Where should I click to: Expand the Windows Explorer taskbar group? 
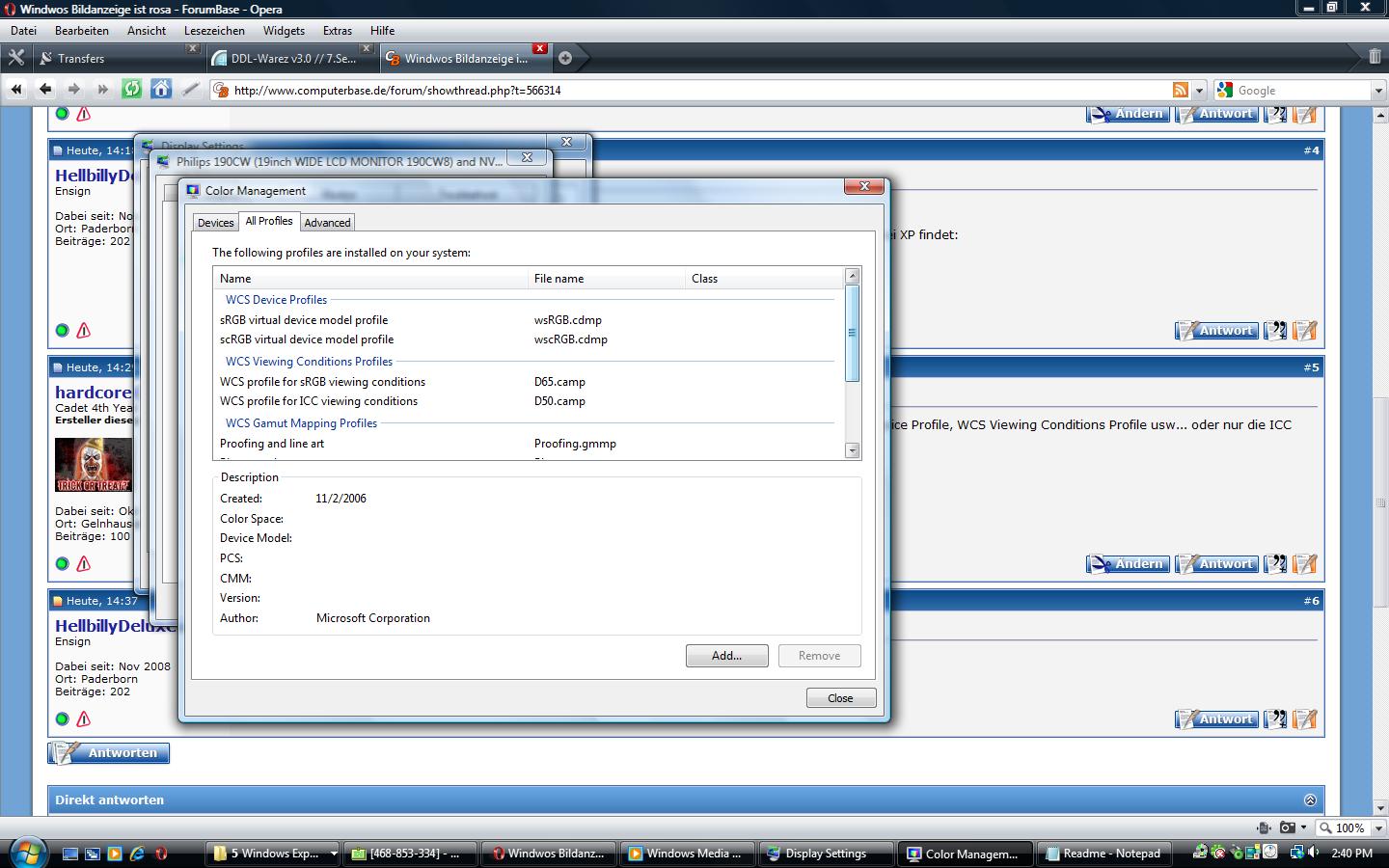334,854
